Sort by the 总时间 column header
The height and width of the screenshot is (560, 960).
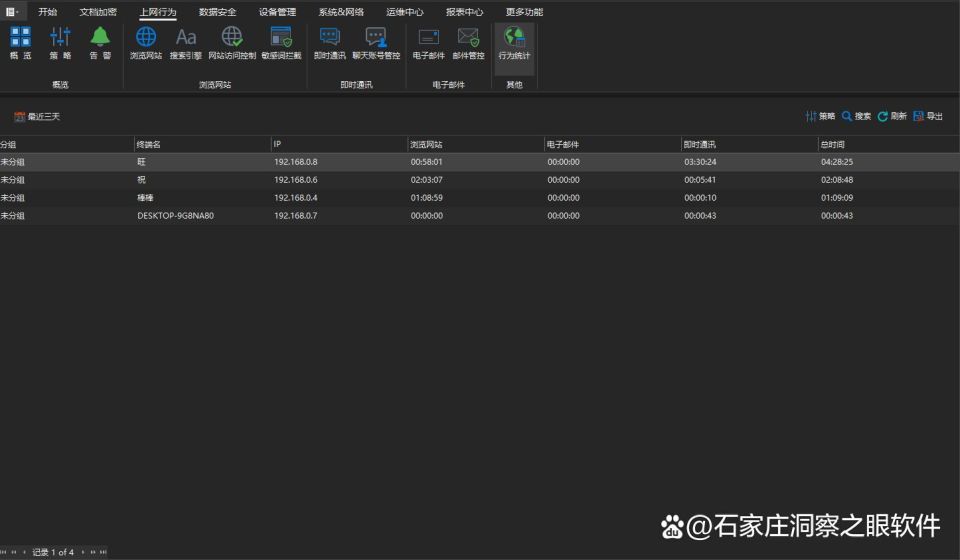[889, 144]
